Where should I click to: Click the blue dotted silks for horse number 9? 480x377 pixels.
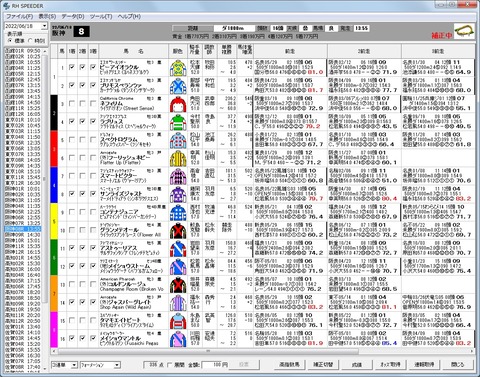pyautogui.click(x=178, y=212)
